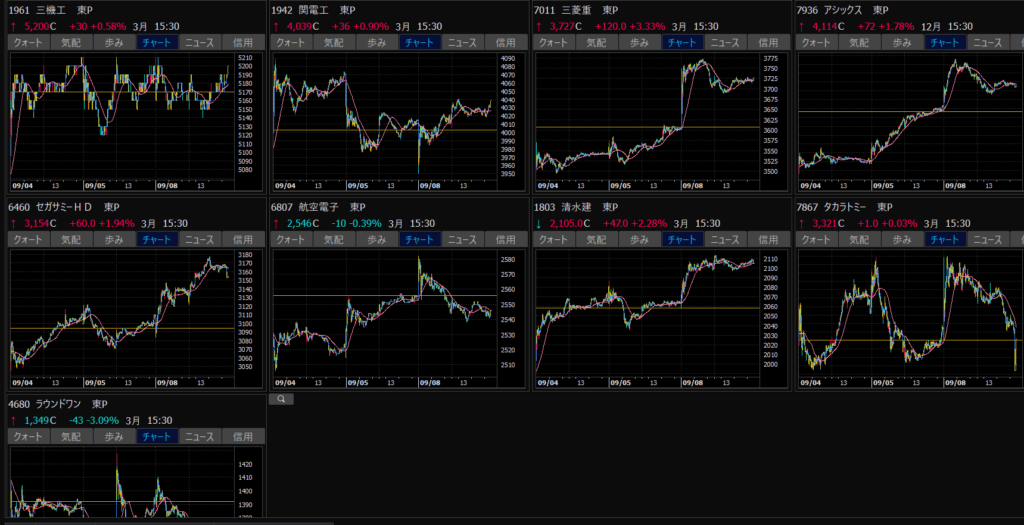The image size is (1024, 525).
Task: Switch to ニュース tab for 4680 ラウンドワン
Action: tap(199, 437)
